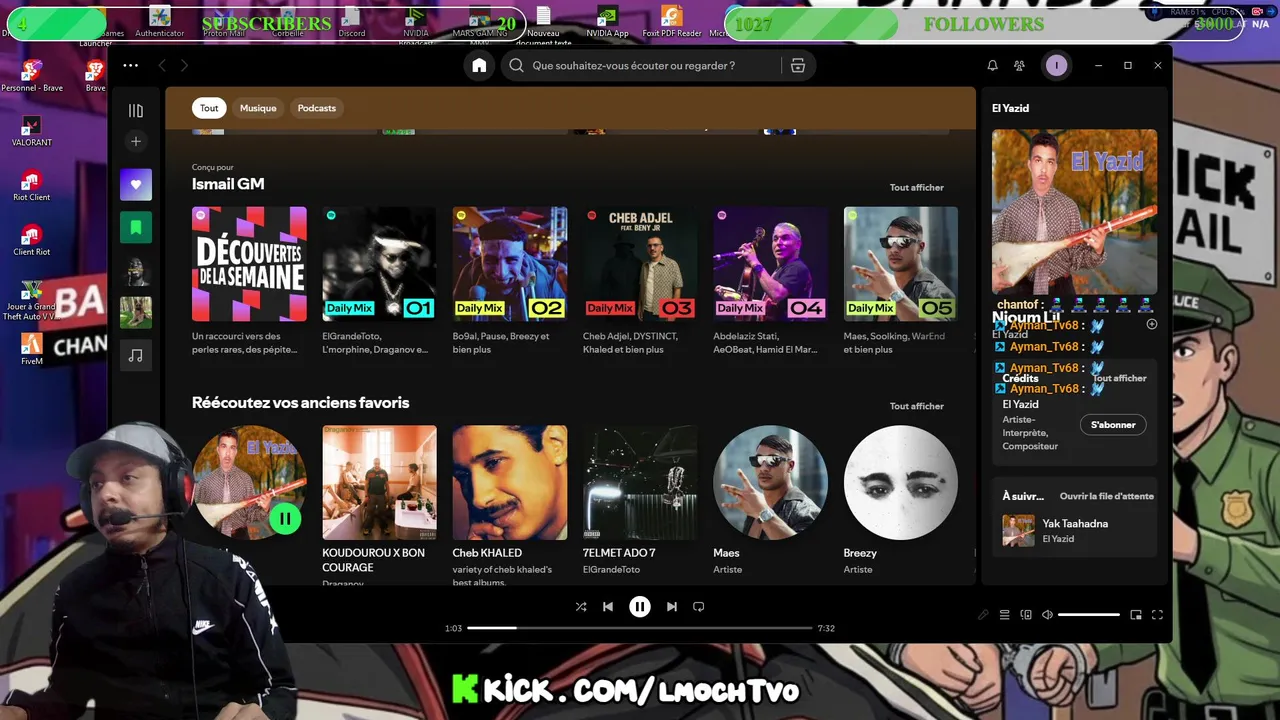This screenshot has height=720, width=1280.
Task: Seek in the song progress bar
Action: tap(640, 628)
